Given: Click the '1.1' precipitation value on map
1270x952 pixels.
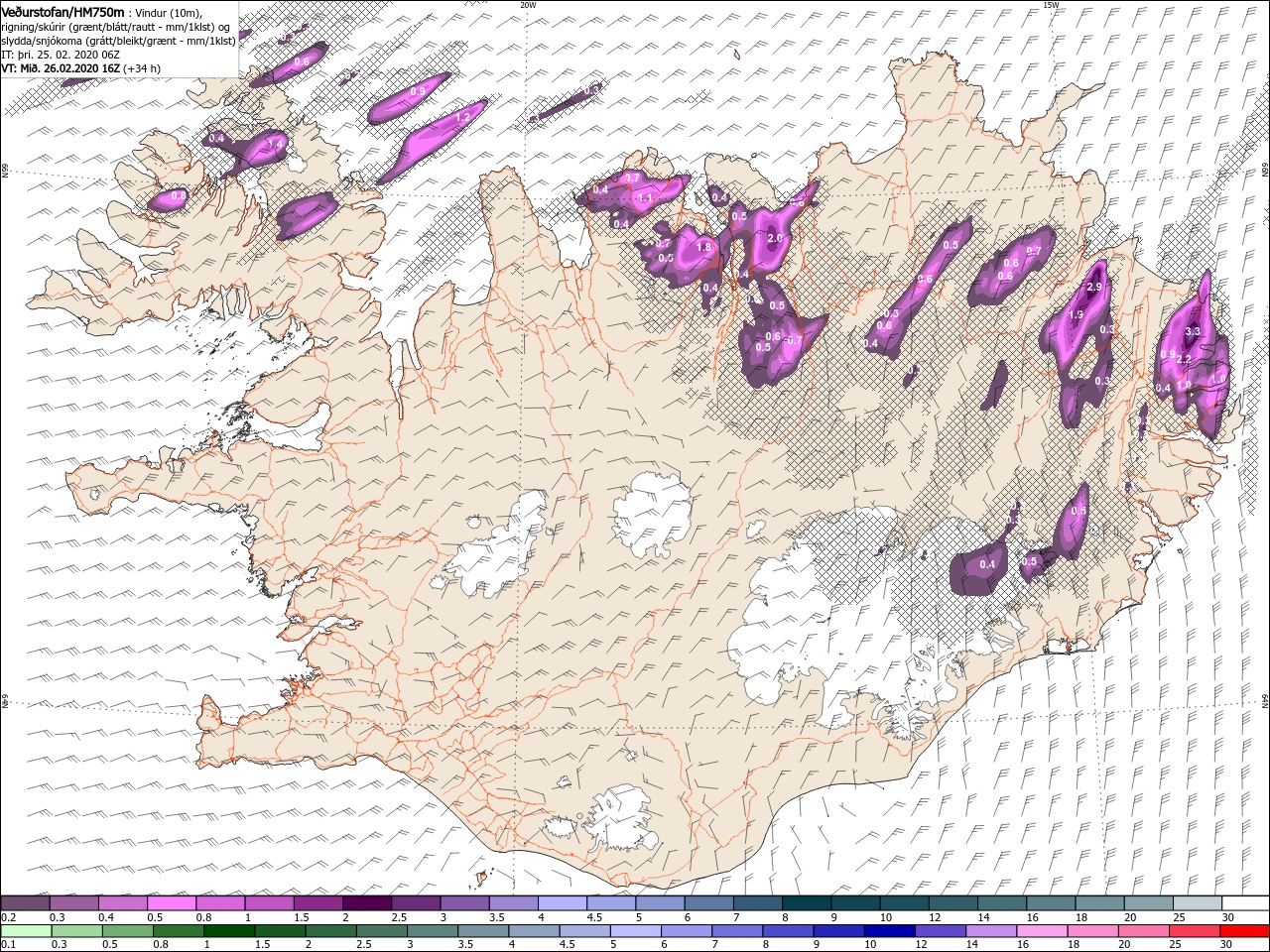Looking at the screenshot, I should point(645,198).
